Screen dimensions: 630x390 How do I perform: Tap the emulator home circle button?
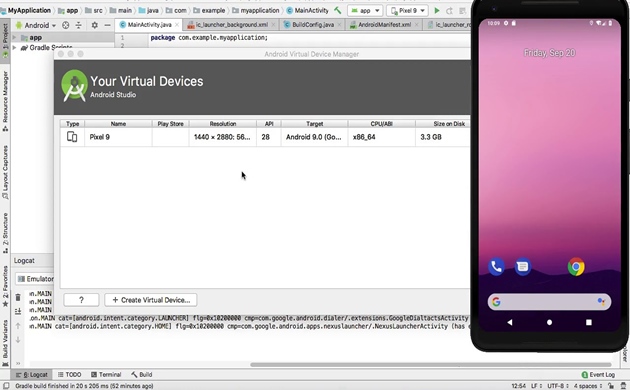pos(549,322)
